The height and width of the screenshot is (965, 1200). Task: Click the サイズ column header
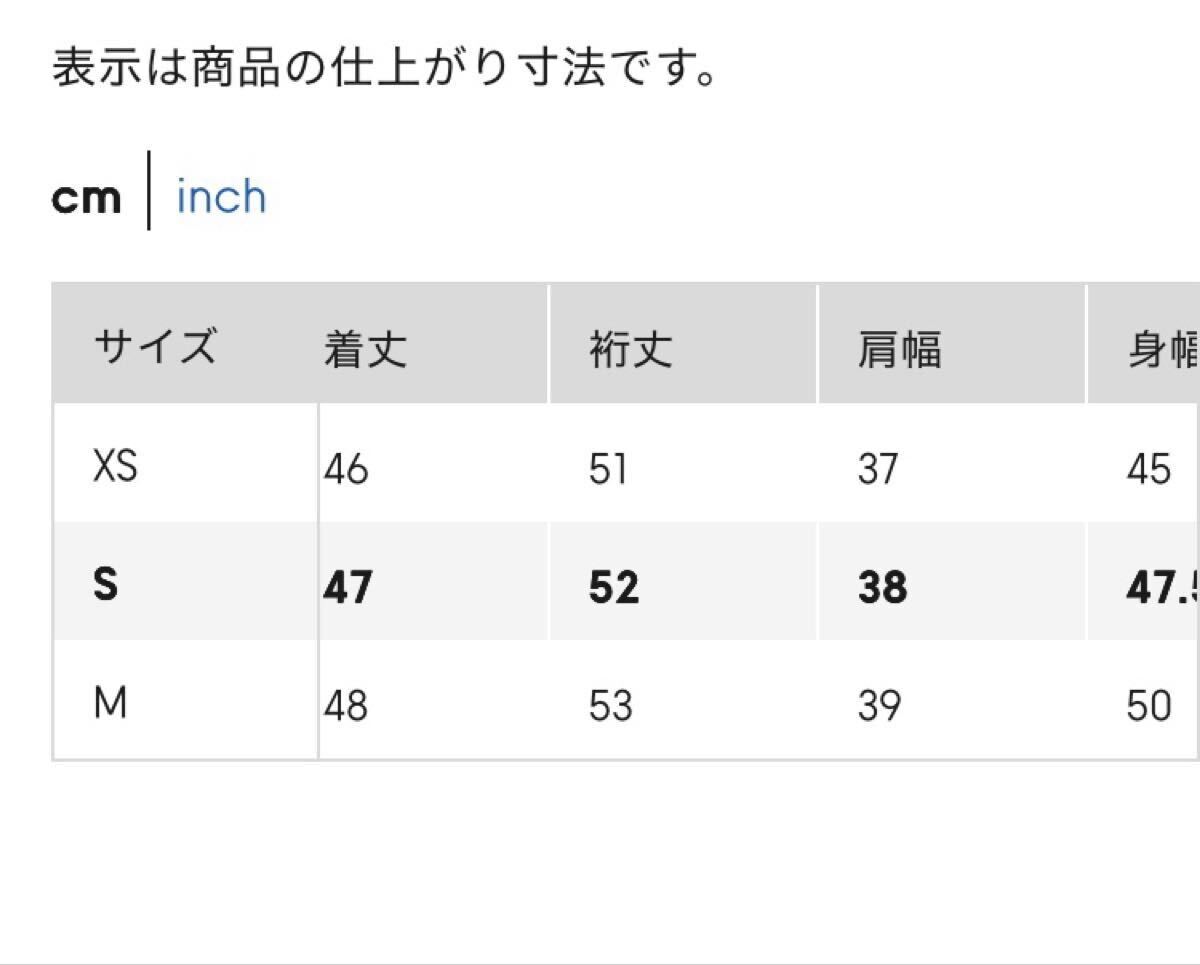point(155,348)
